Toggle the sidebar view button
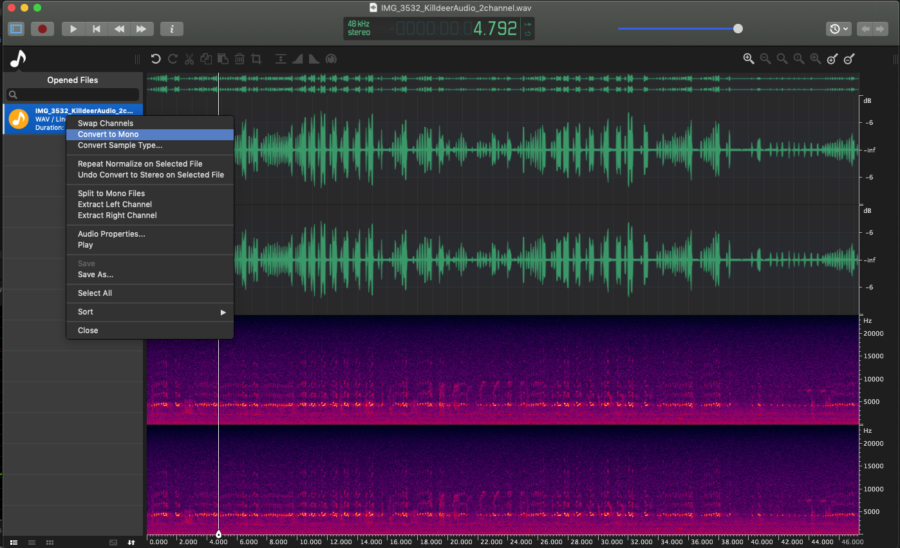The width and height of the screenshot is (900, 548). [x=16, y=29]
